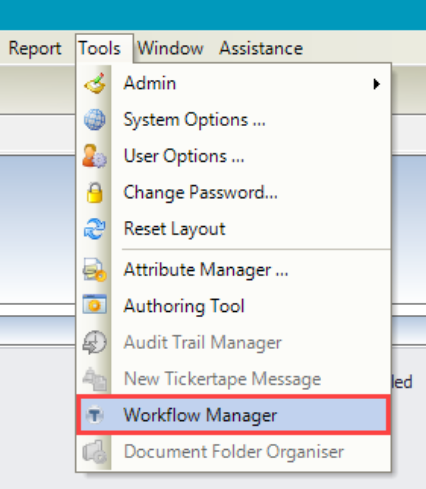Click the Workflow Manager icon
Viewport: 426px width, 489px height.
point(95,415)
